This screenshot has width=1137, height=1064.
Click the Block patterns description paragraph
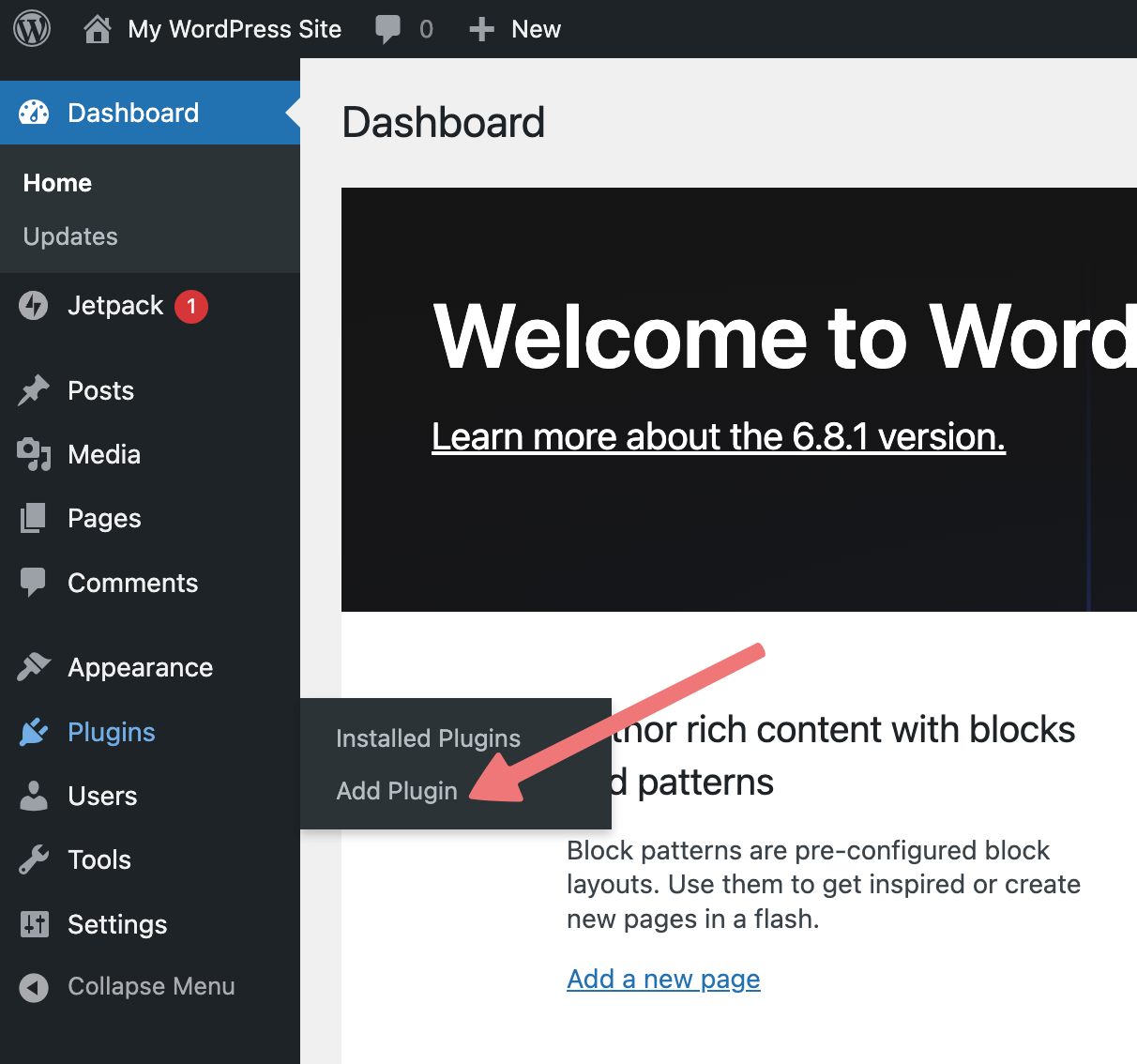coord(824,885)
